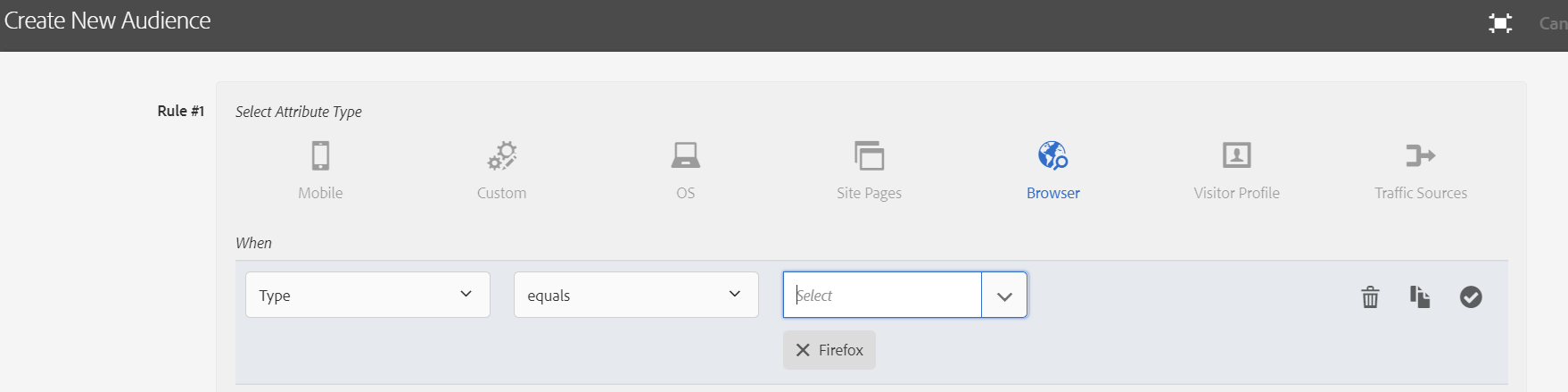1568x392 pixels.
Task: Select the Traffic Sources arrow icon
Action: pyautogui.click(x=1420, y=155)
